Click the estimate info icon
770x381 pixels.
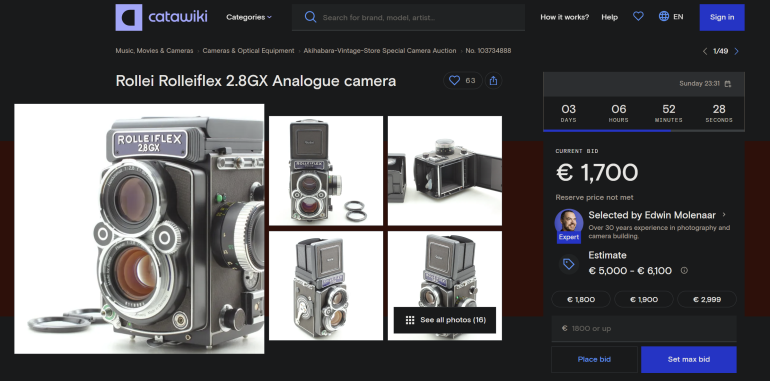[x=684, y=271]
